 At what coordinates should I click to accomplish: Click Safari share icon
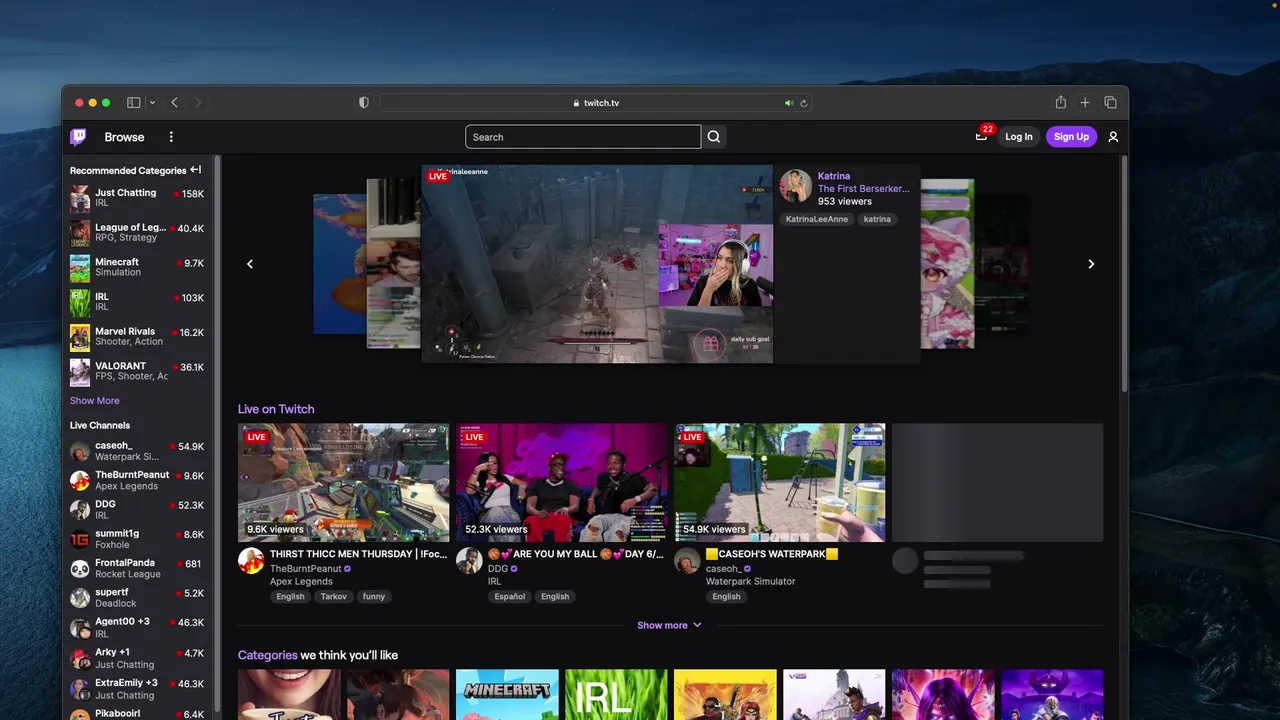point(1060,102)
